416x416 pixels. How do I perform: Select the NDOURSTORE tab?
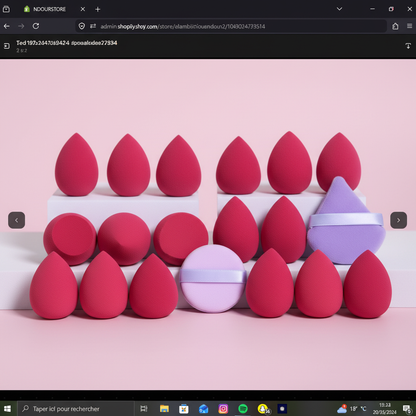tap(49, 9)
